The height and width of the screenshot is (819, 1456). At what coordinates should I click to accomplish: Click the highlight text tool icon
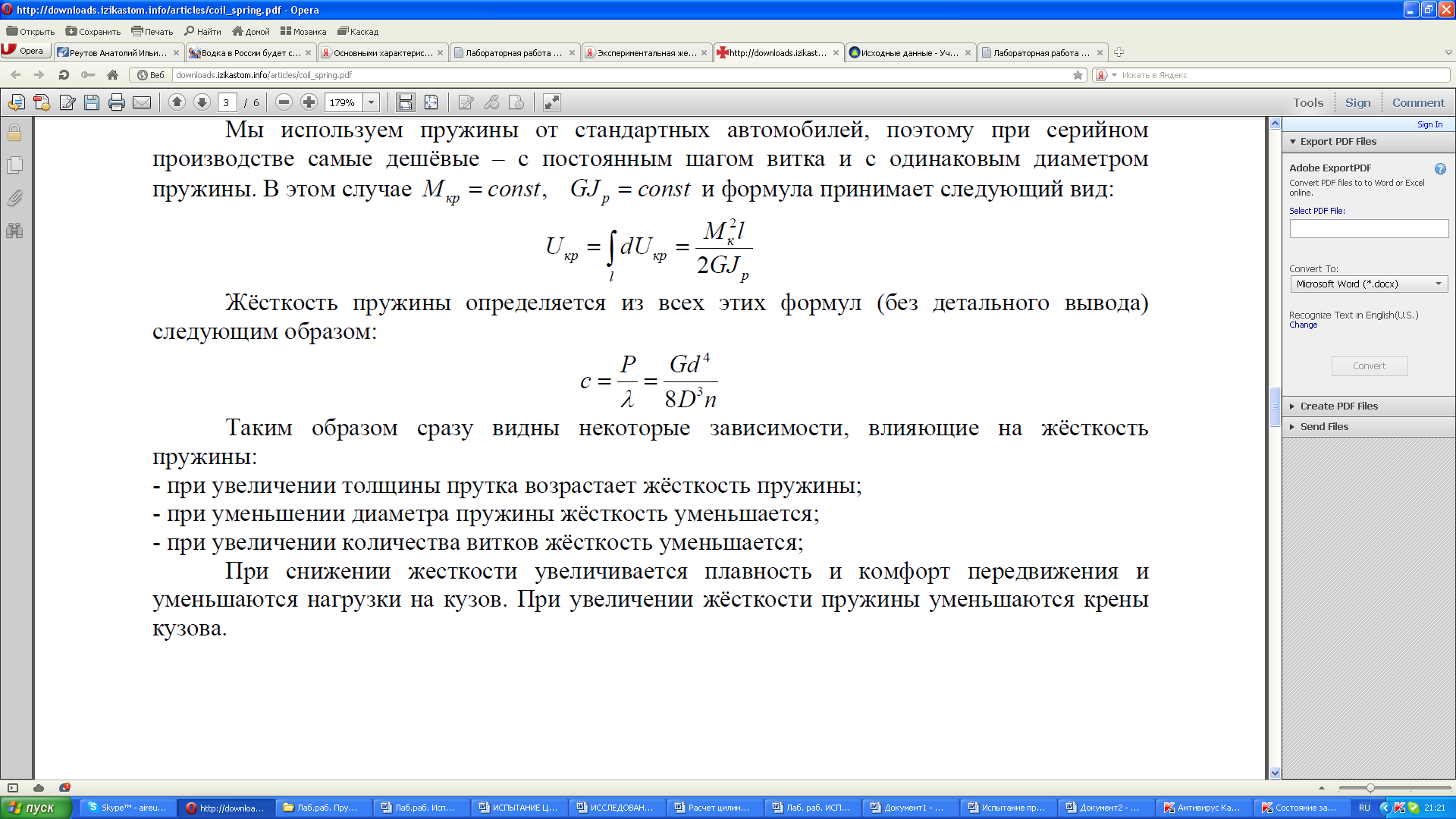coord(491,102)
